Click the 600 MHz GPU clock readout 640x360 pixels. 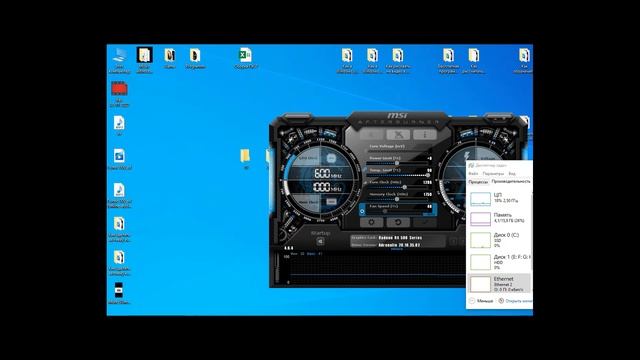click(x=327, y=174)
